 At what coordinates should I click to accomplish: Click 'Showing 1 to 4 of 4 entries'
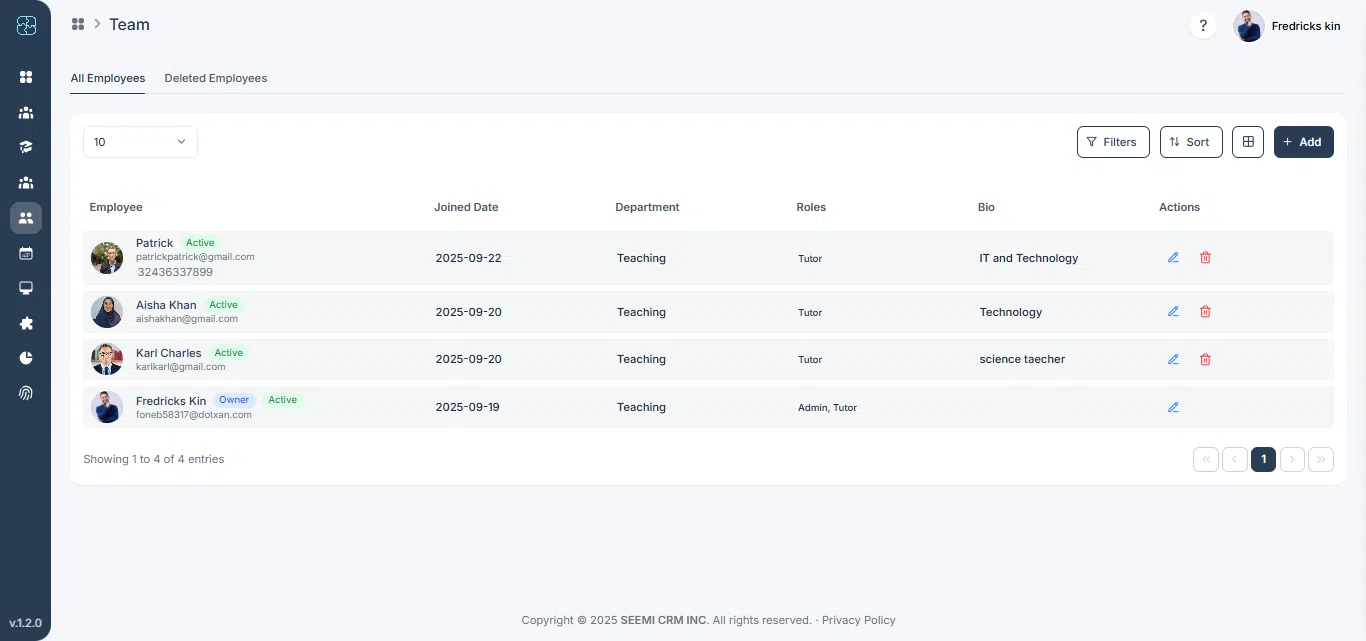pos(154,459)
